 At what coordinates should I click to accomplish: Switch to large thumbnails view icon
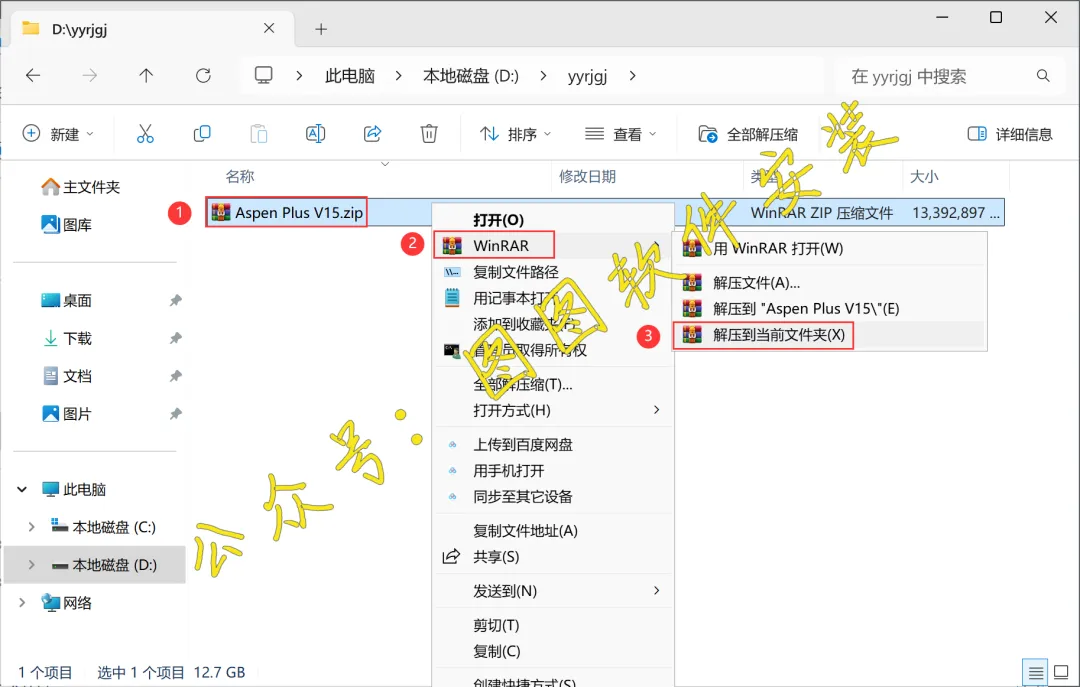point(1061,673)
